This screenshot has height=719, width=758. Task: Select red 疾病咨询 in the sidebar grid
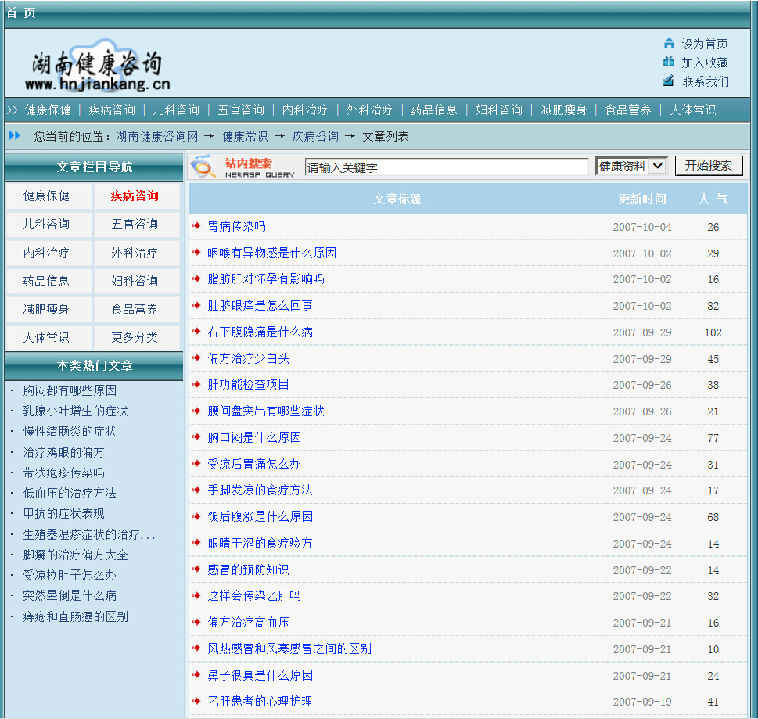[x=134, y=196]
